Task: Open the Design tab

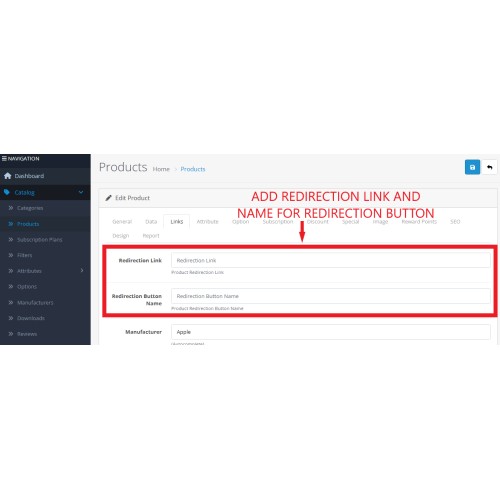Action: [x=121, y=236]
